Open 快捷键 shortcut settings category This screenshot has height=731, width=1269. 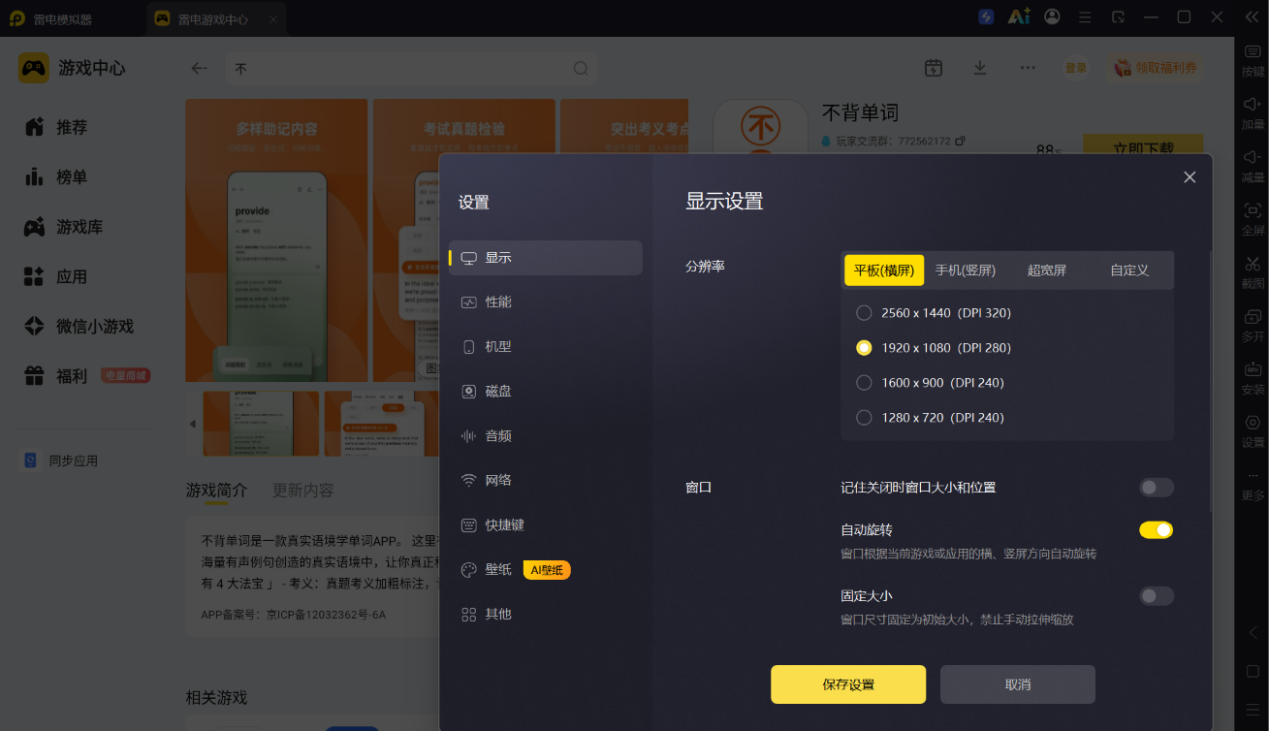(545, 525)
